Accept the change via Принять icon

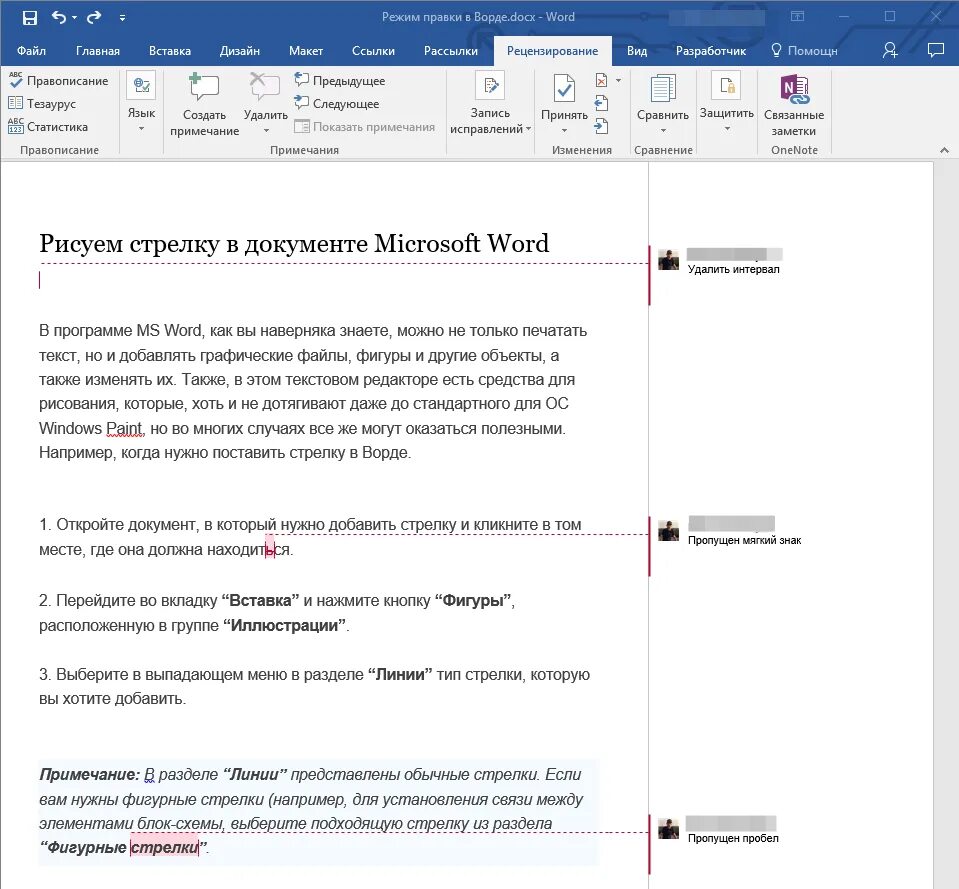tap(563, 90)
